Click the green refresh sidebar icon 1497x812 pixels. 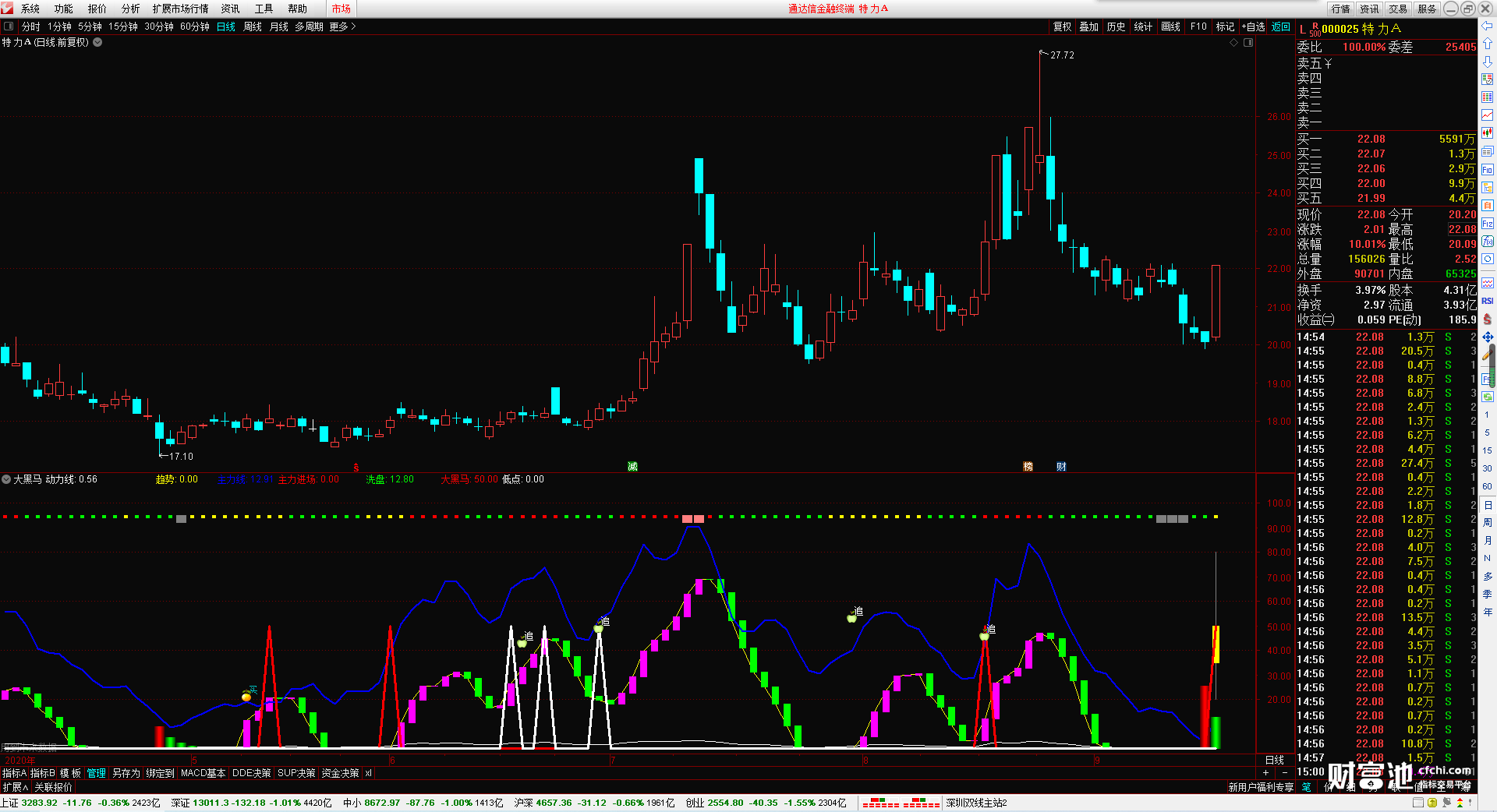click(1488, 397)
